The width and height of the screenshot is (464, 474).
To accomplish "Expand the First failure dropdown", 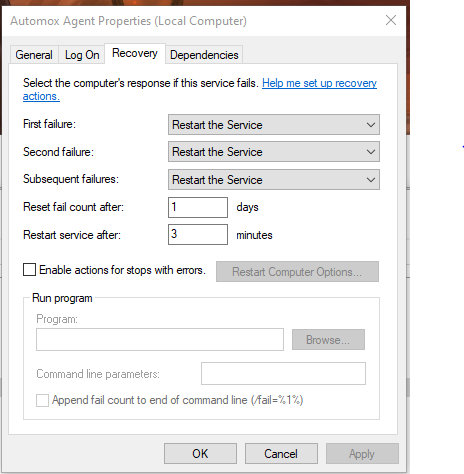I will (x=274, y=125).
